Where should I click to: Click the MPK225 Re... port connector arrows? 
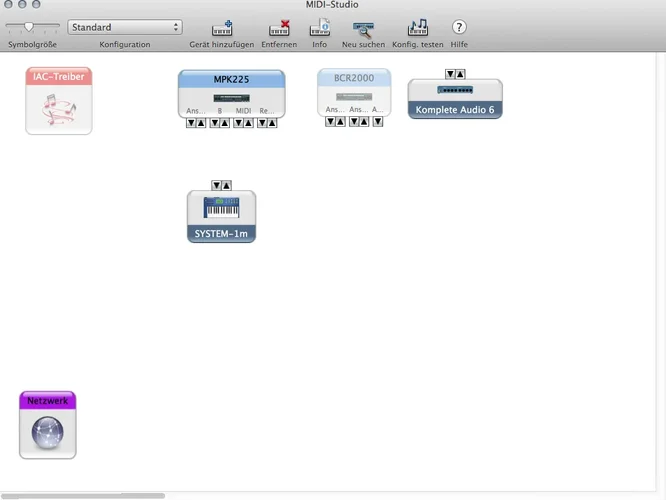[x=268, y=123]
